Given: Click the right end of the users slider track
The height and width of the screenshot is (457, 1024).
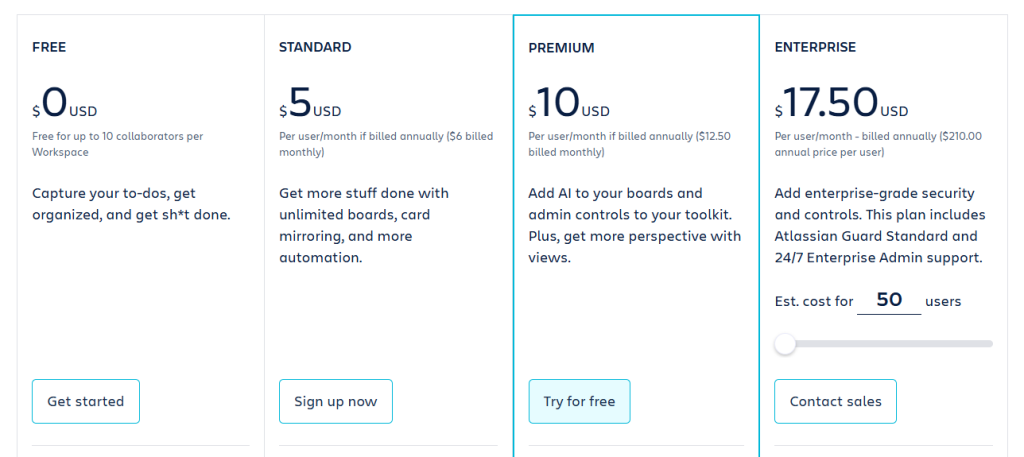Looking at the screenshot, I should pyautogui.click(x=989, y=344).
